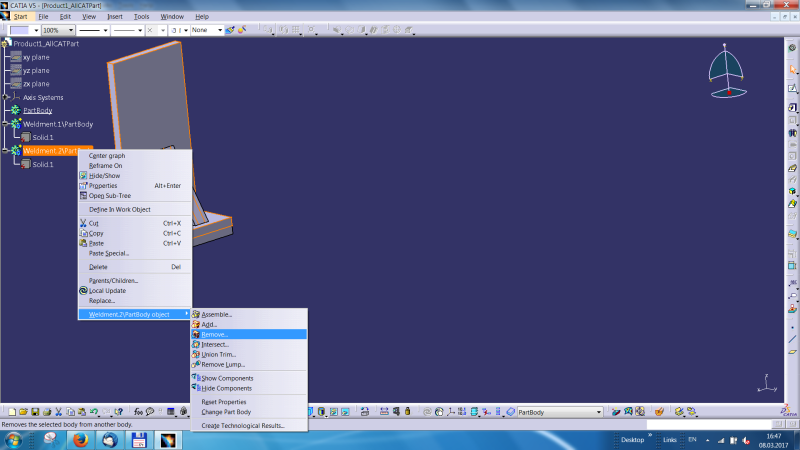This screenshot has width=800, height=450.
Task: Click the Painter brush icon near graphic properties
Action: point(230,30)
